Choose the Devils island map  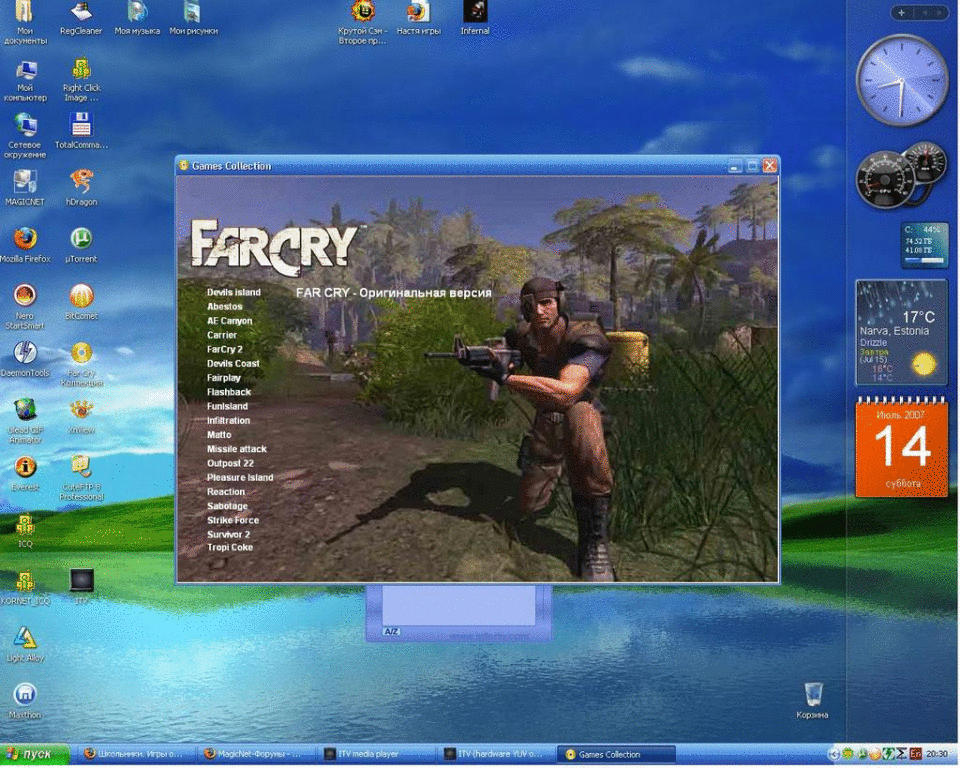[x=233, y=293]
